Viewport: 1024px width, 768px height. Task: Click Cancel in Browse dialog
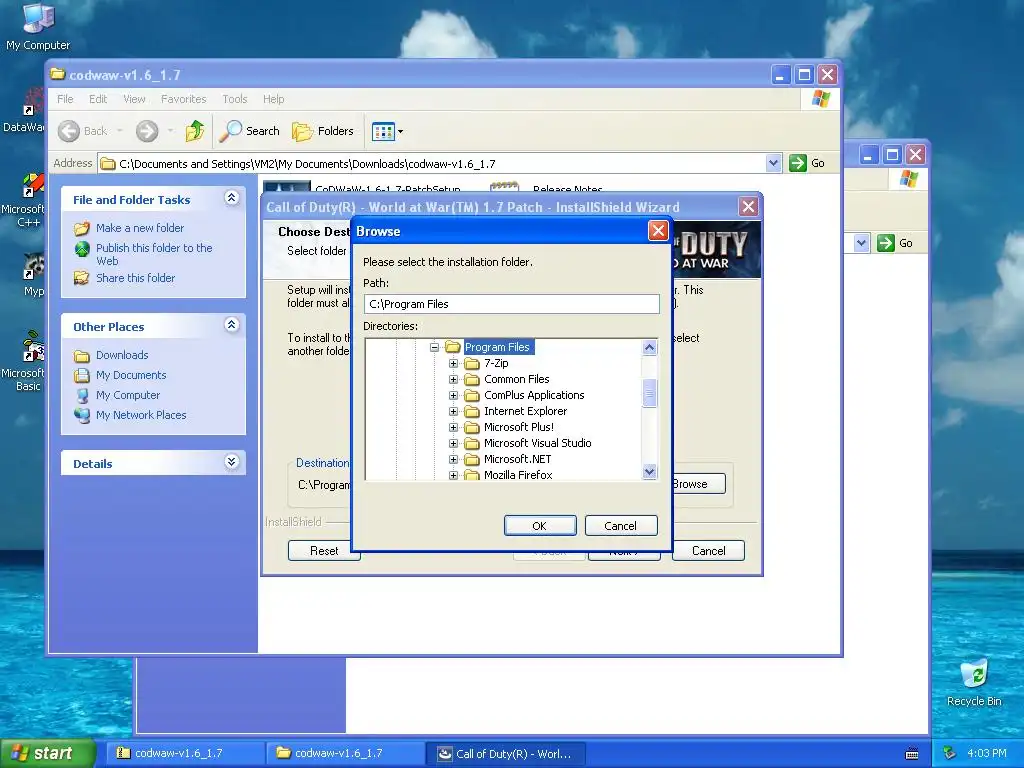(620, 526)
